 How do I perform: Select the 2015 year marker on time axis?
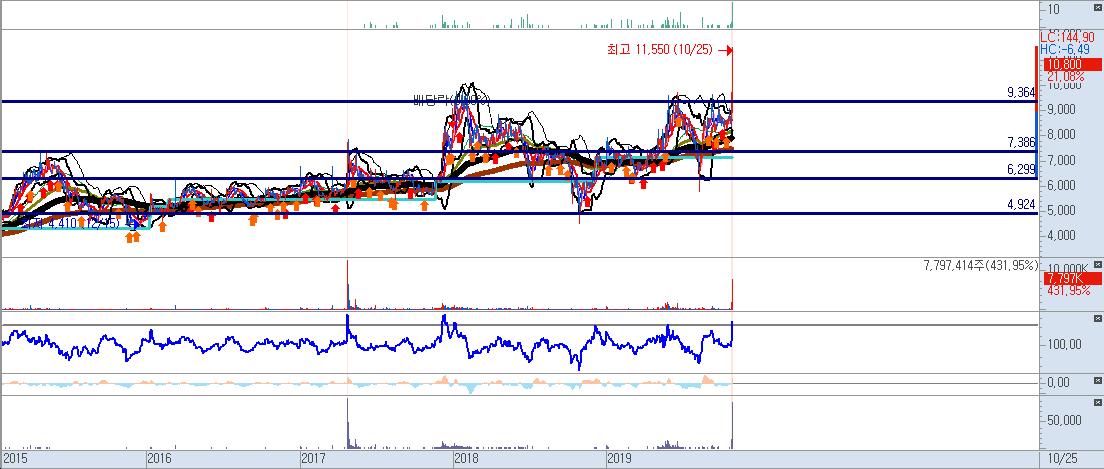(13, 459)
